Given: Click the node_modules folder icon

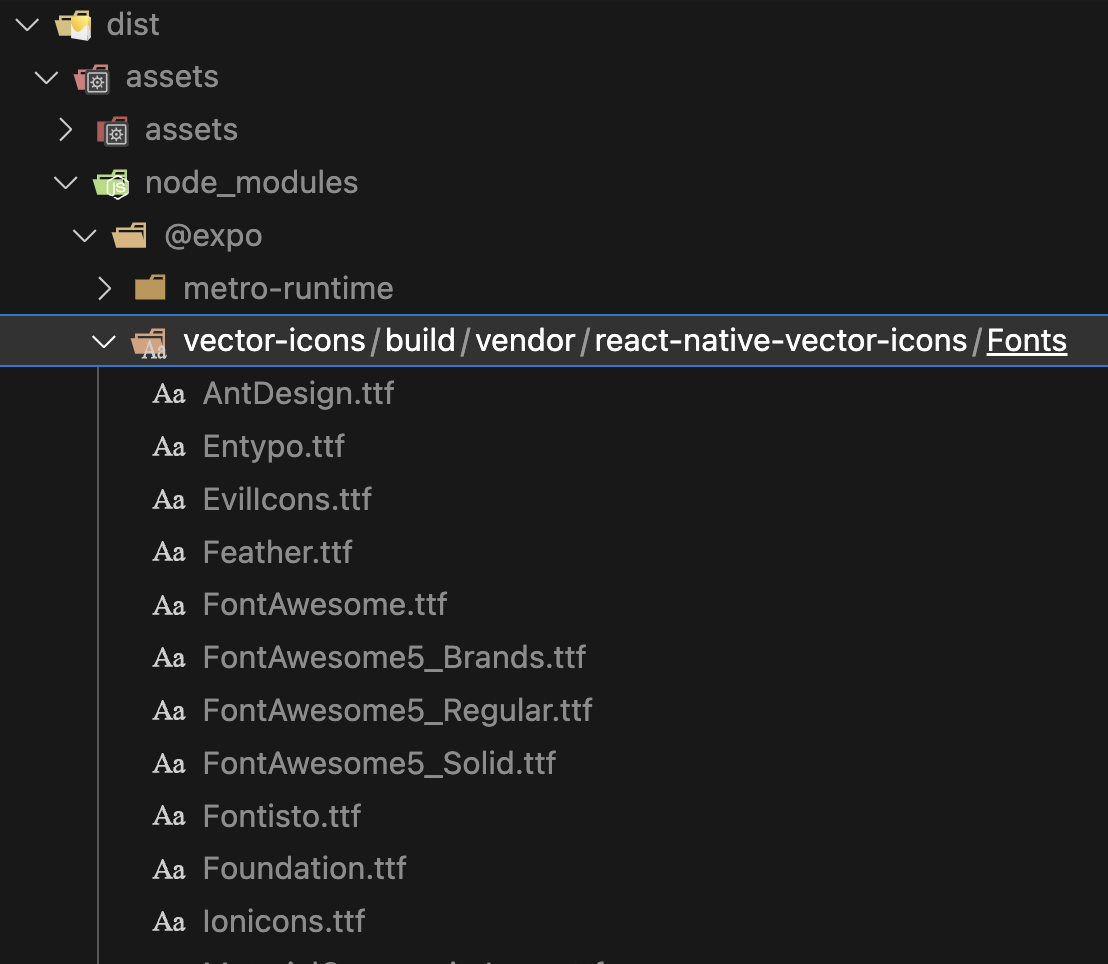Looking at the screenshot, I should pos(111,182).
